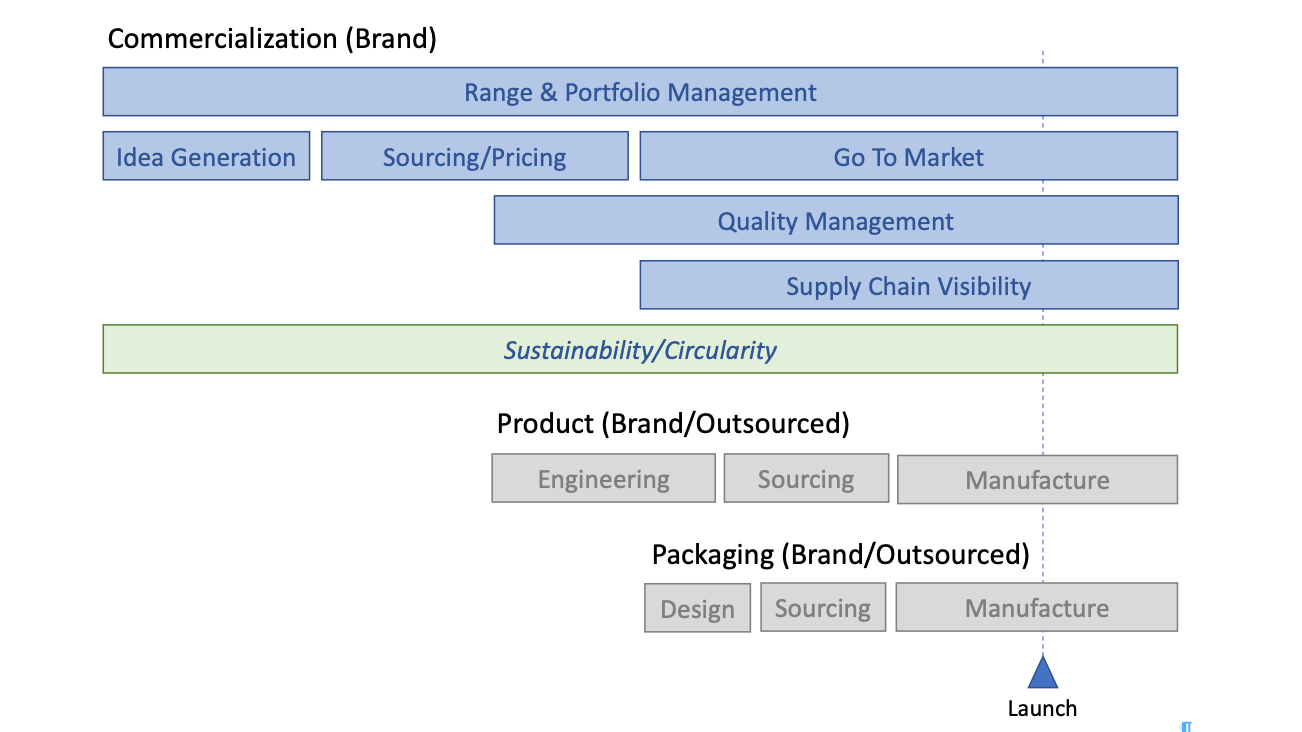This screenshot has width=1302, height=732.
Task: Select the Manufacture box under Packaging
Action: point(1036,608)
